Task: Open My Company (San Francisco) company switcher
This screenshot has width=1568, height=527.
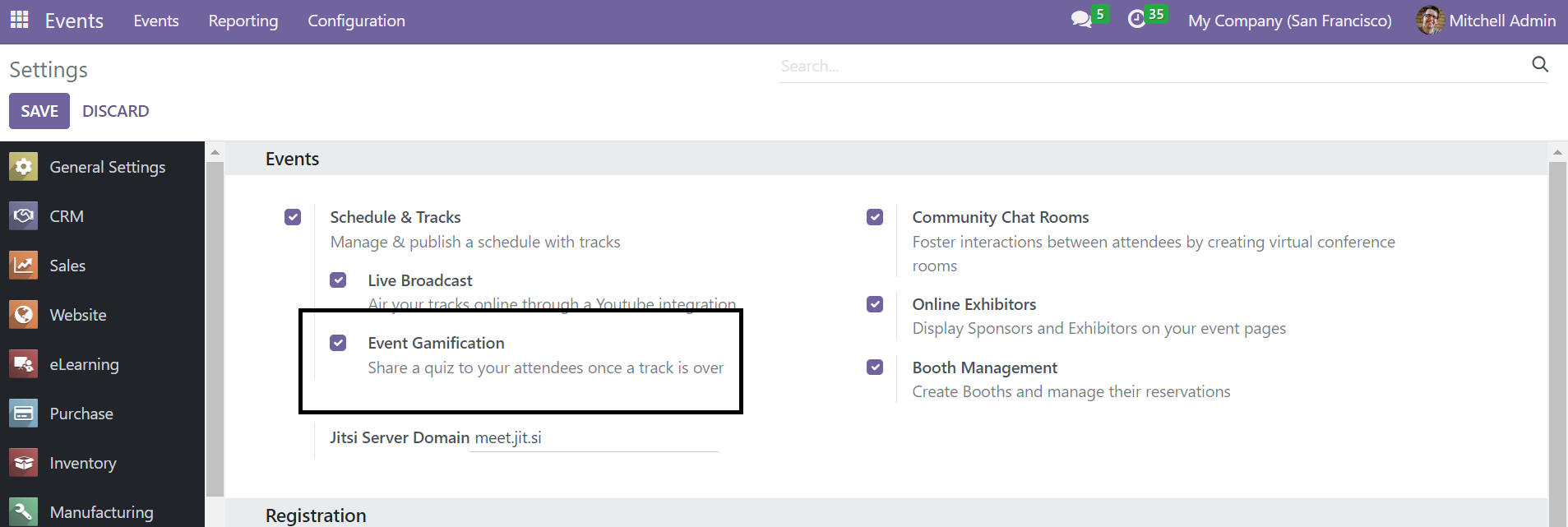Action: point(1289,21)
